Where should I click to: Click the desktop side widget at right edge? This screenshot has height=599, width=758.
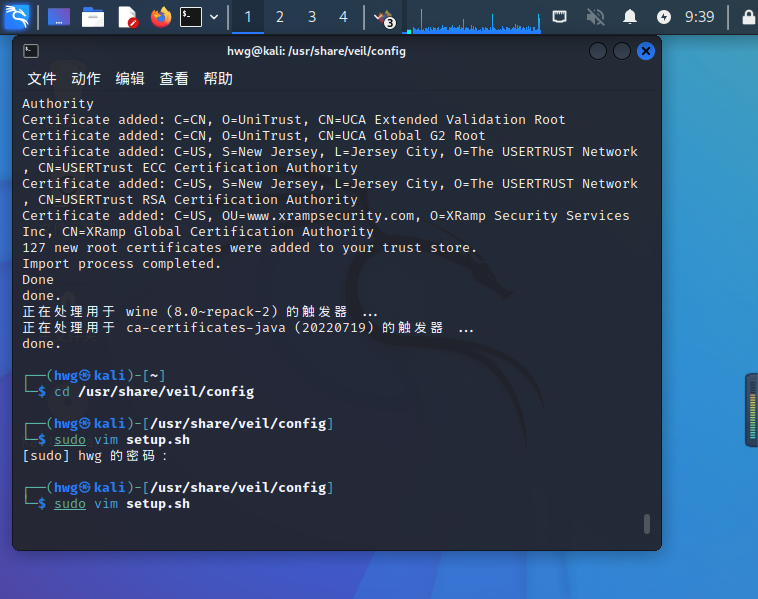click(x=751, y=410)
